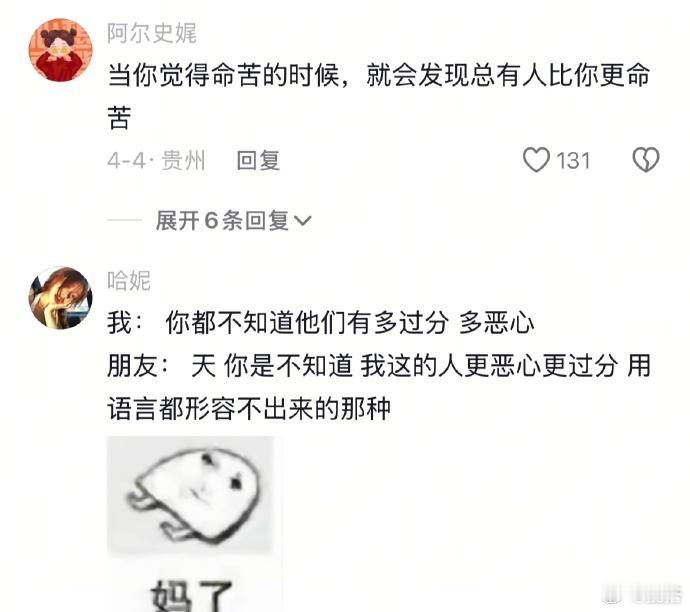690x612 pixels.
Task: Click the Weibo watermark logo
Action: point(613,594)
